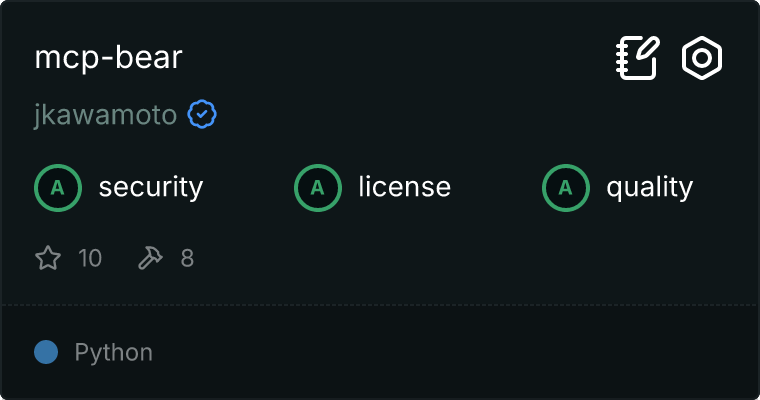Click the license grade A badge
Viewport: 760px width, 400px height.
tap(318, 188)
